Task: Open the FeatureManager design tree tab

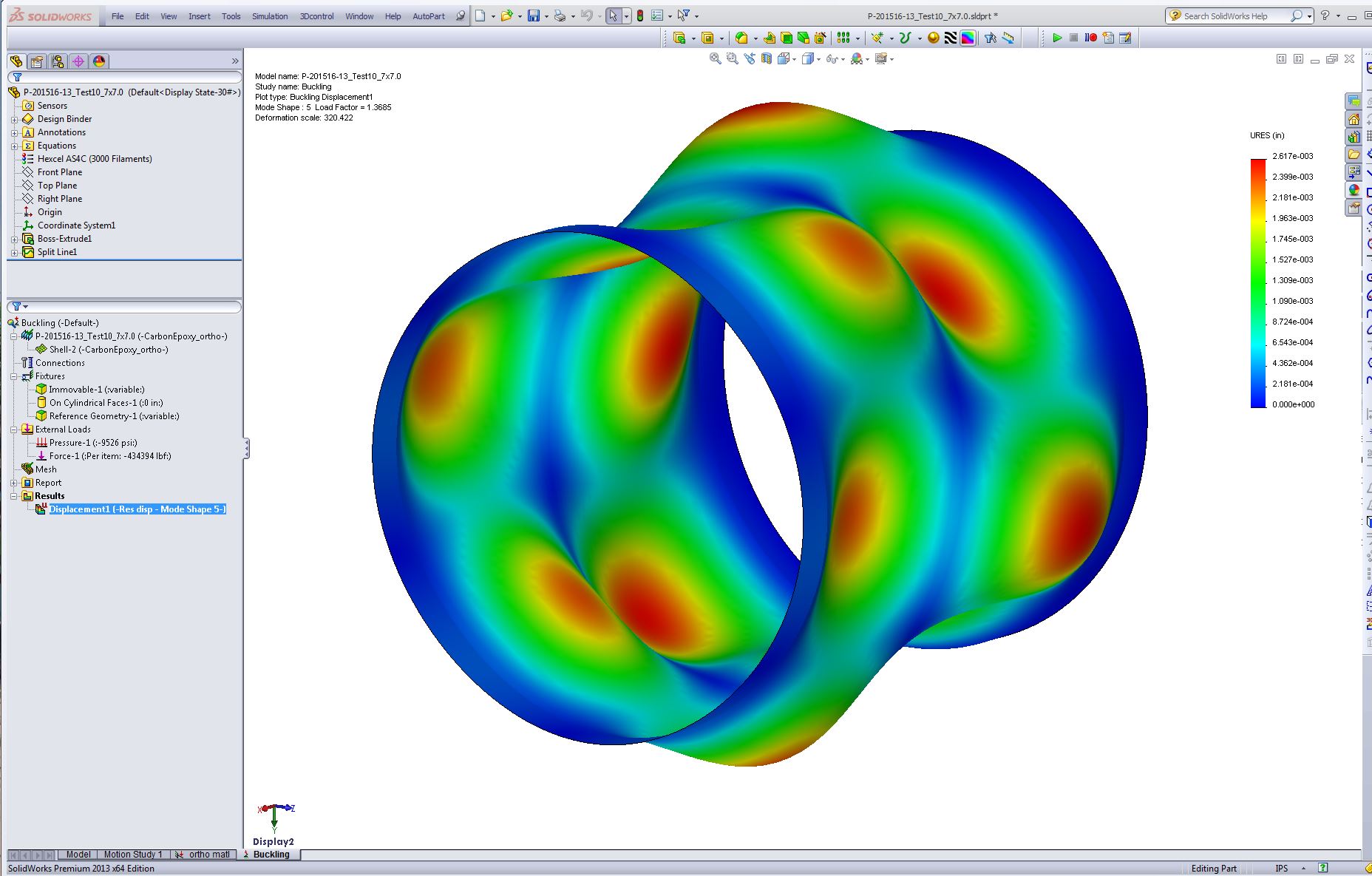Action: (x=16, y=61)
